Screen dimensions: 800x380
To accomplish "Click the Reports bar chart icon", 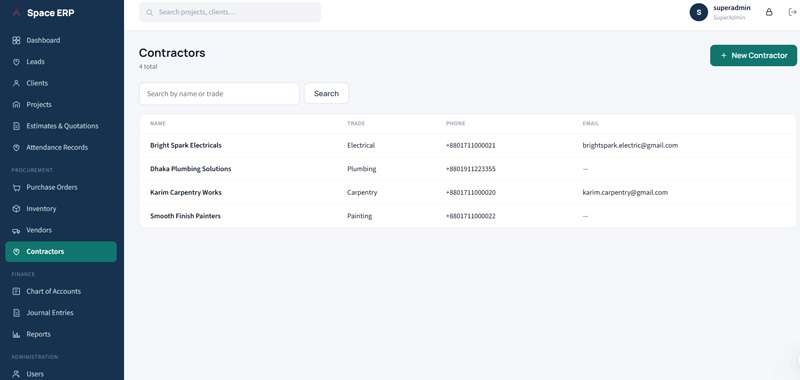I will (16, 334).
